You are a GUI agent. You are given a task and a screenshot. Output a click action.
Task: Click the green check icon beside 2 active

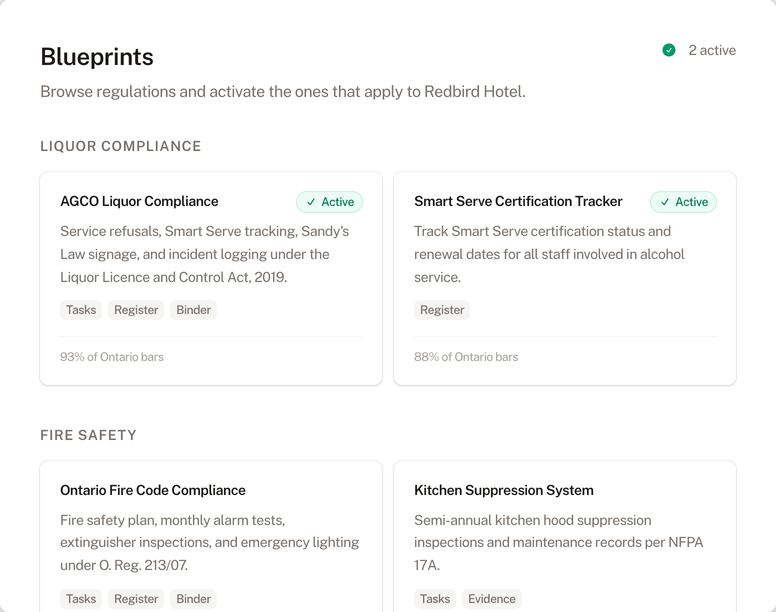tap(669, 50)
